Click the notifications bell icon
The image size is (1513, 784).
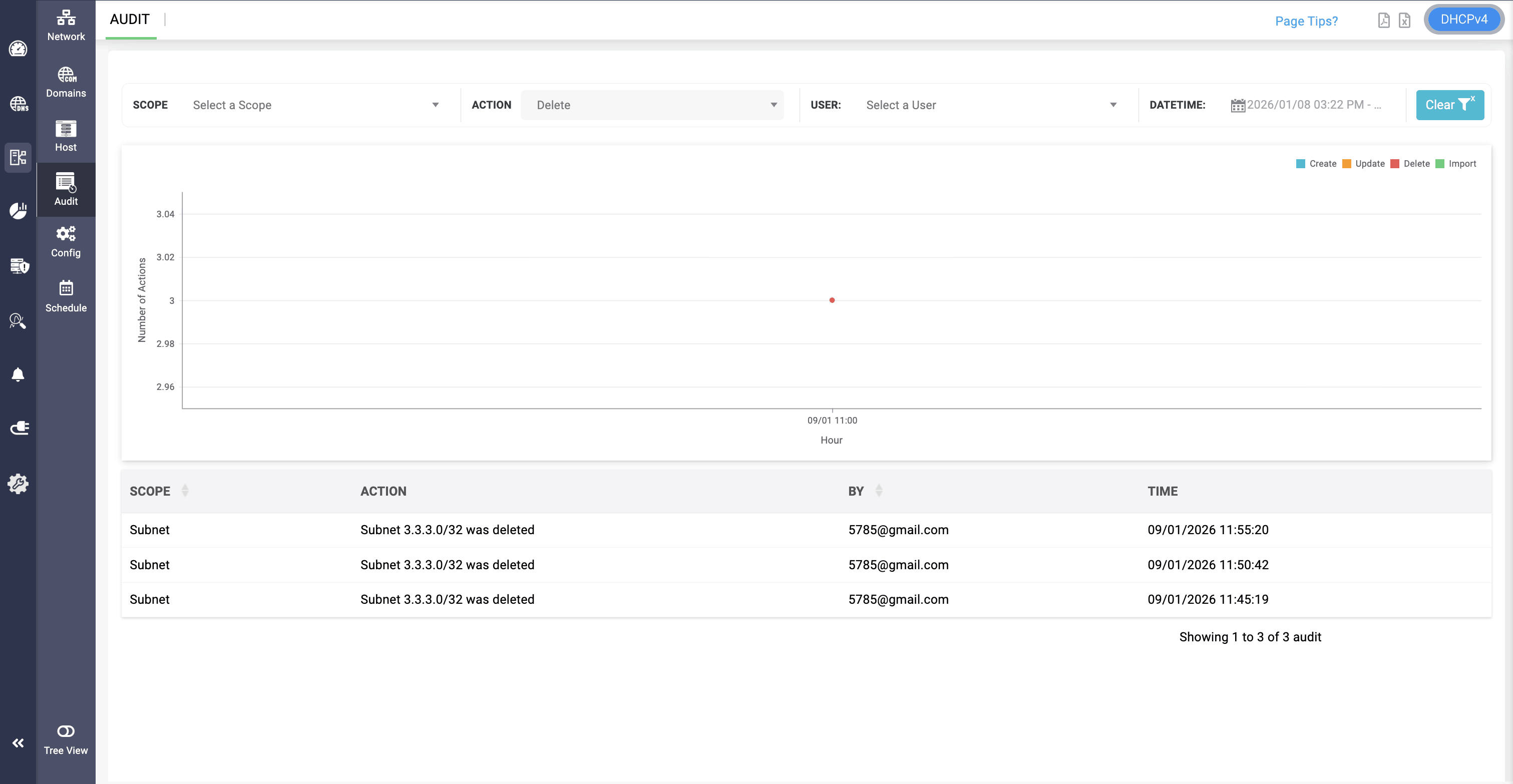(x=18, y=374)
